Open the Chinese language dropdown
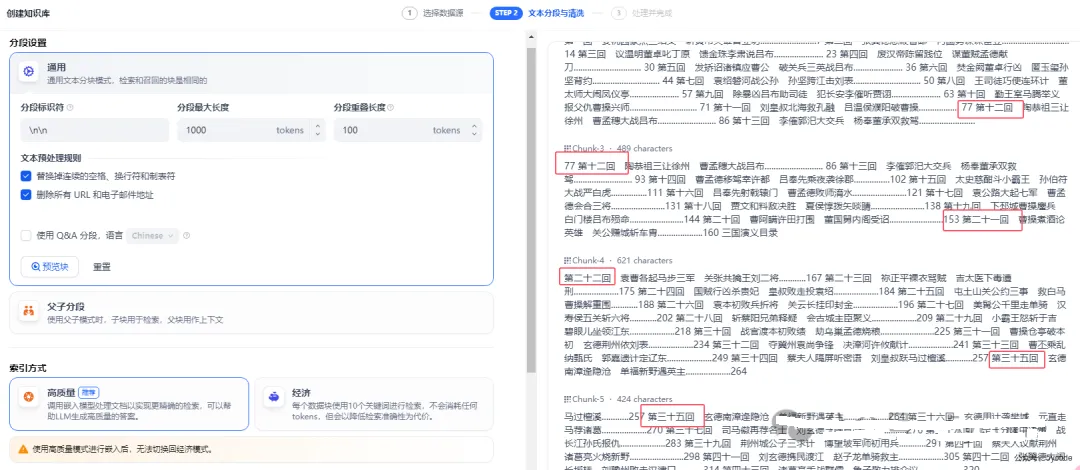This screenshot has height=470, width=1080. pyautogui.click(x=153, y=236)
